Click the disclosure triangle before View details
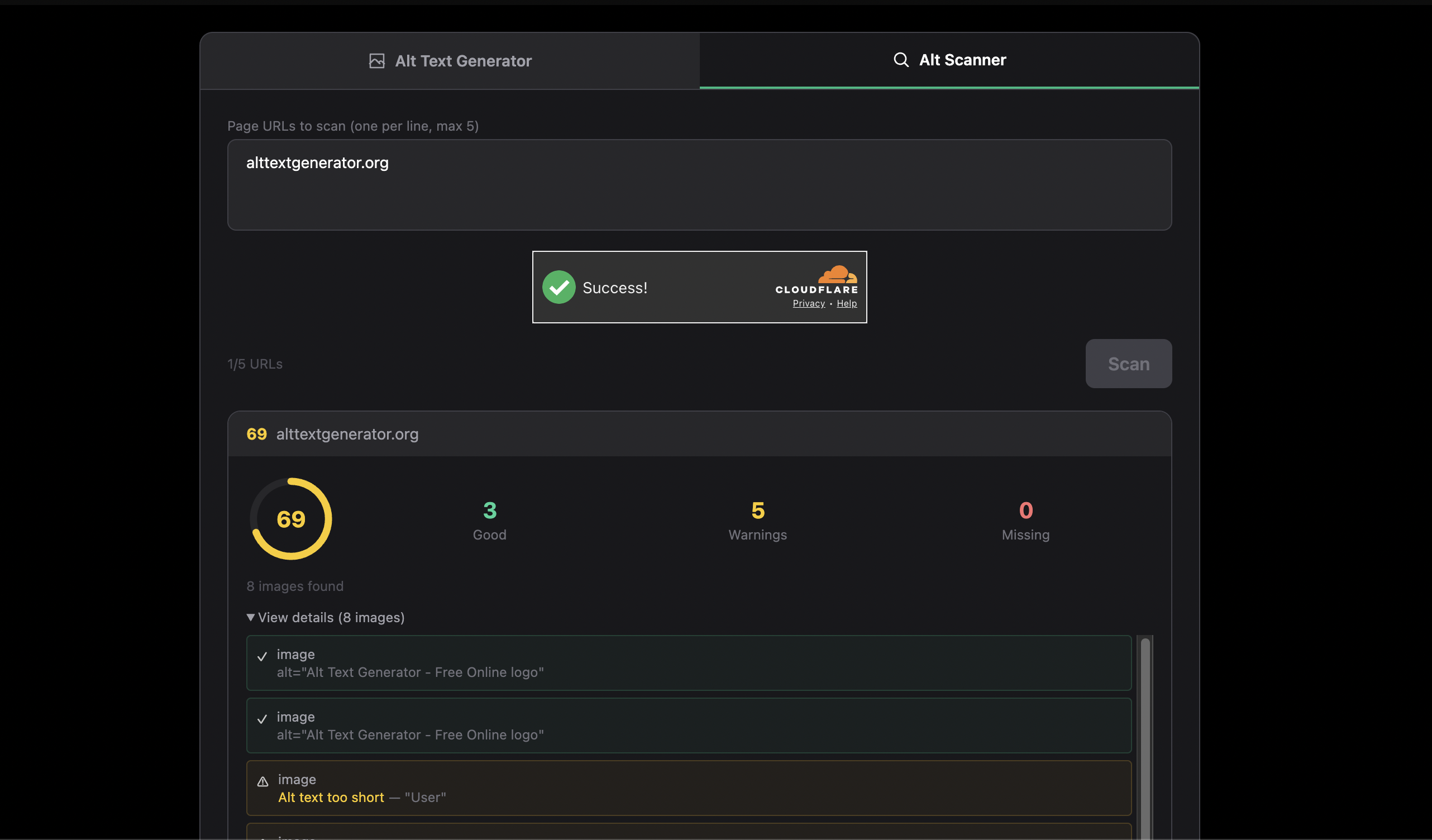 click(x=251, y=617)
